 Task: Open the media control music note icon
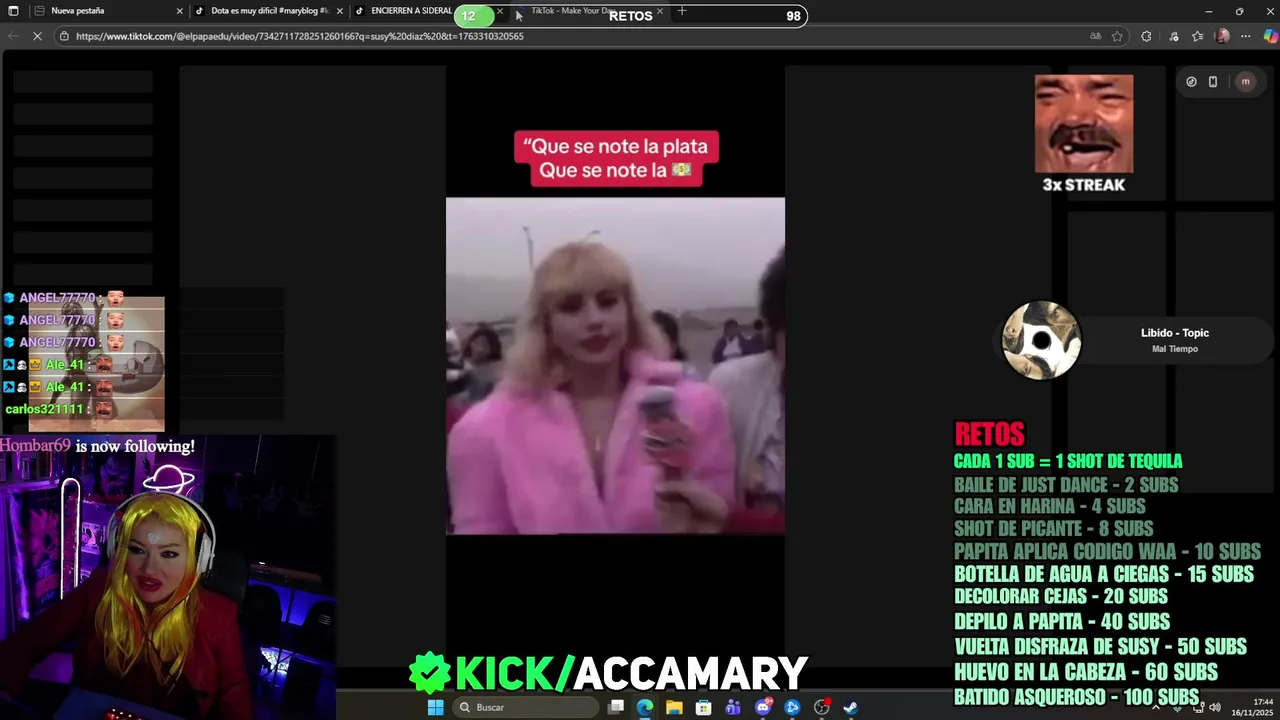[1175, 36]
